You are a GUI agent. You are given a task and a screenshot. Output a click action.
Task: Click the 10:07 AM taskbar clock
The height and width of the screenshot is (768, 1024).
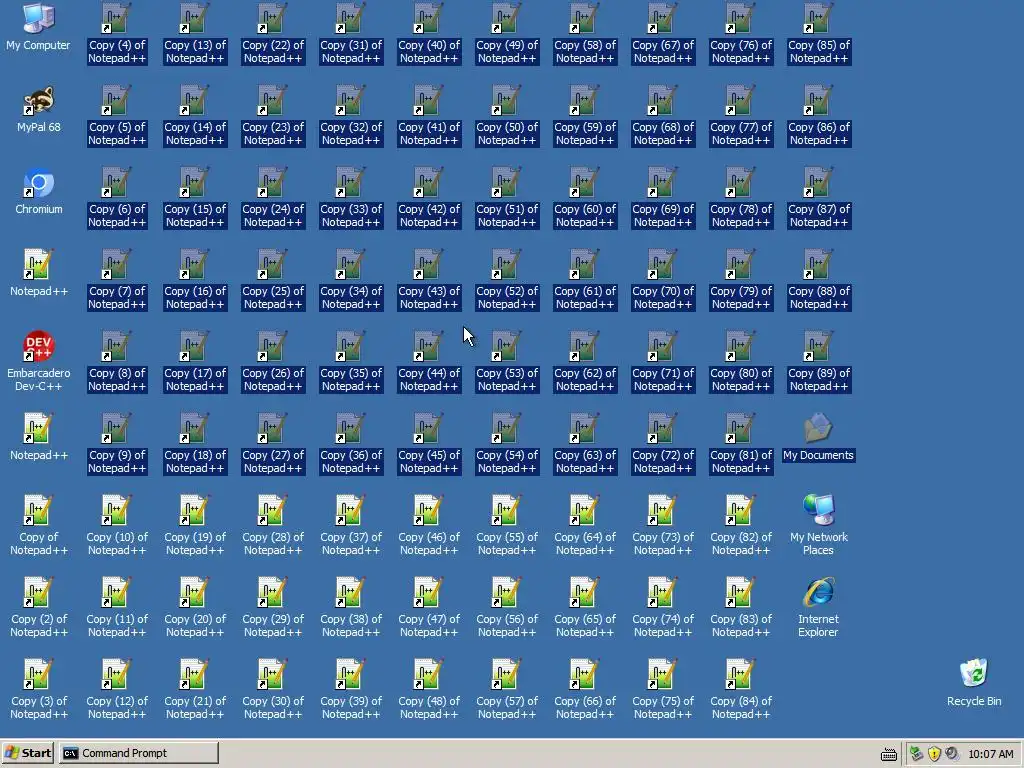coord(991,754)
